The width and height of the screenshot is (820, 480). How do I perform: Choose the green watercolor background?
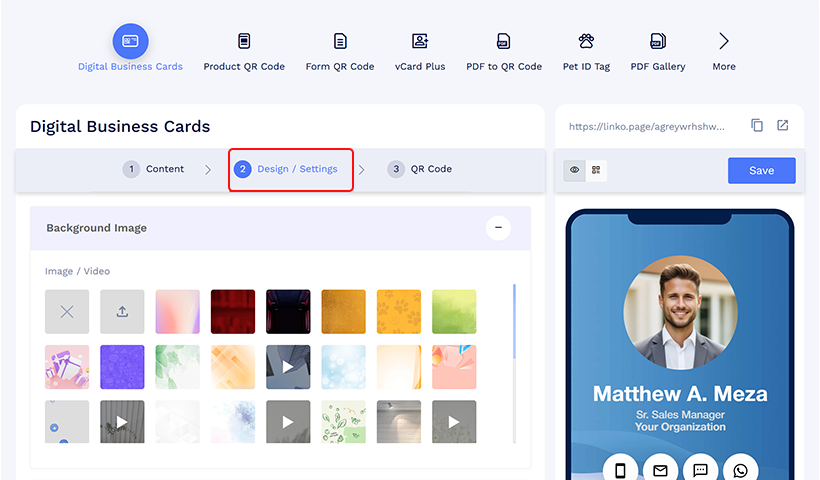[x=454, y=312]
